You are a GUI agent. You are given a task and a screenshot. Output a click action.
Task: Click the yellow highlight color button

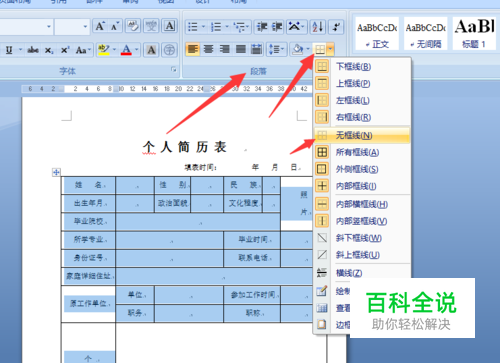[104, 50]
